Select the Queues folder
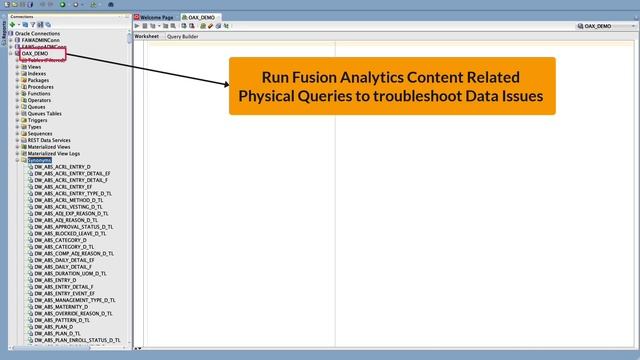This screenshot has height=360, width=640. [36, 107]
